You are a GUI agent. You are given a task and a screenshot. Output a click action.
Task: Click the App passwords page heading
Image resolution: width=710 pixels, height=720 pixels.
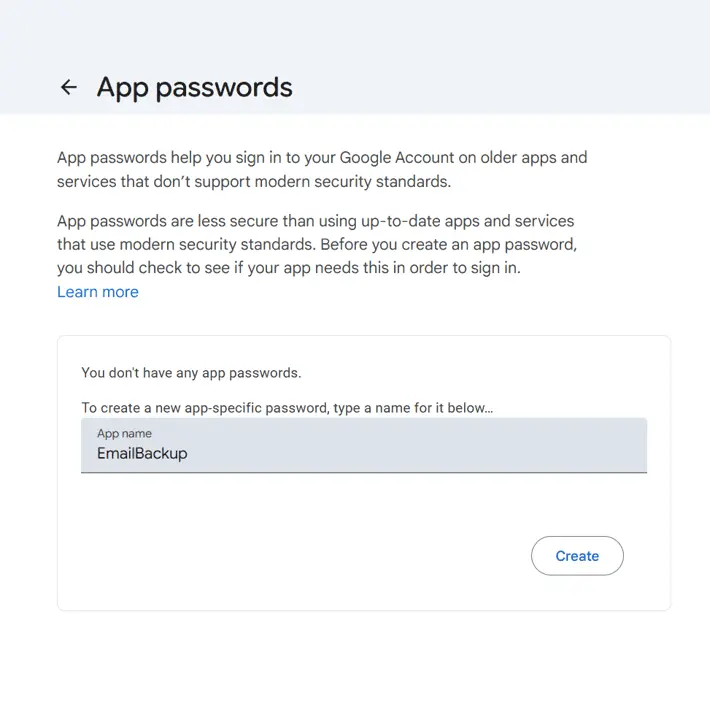coord(194,87)
